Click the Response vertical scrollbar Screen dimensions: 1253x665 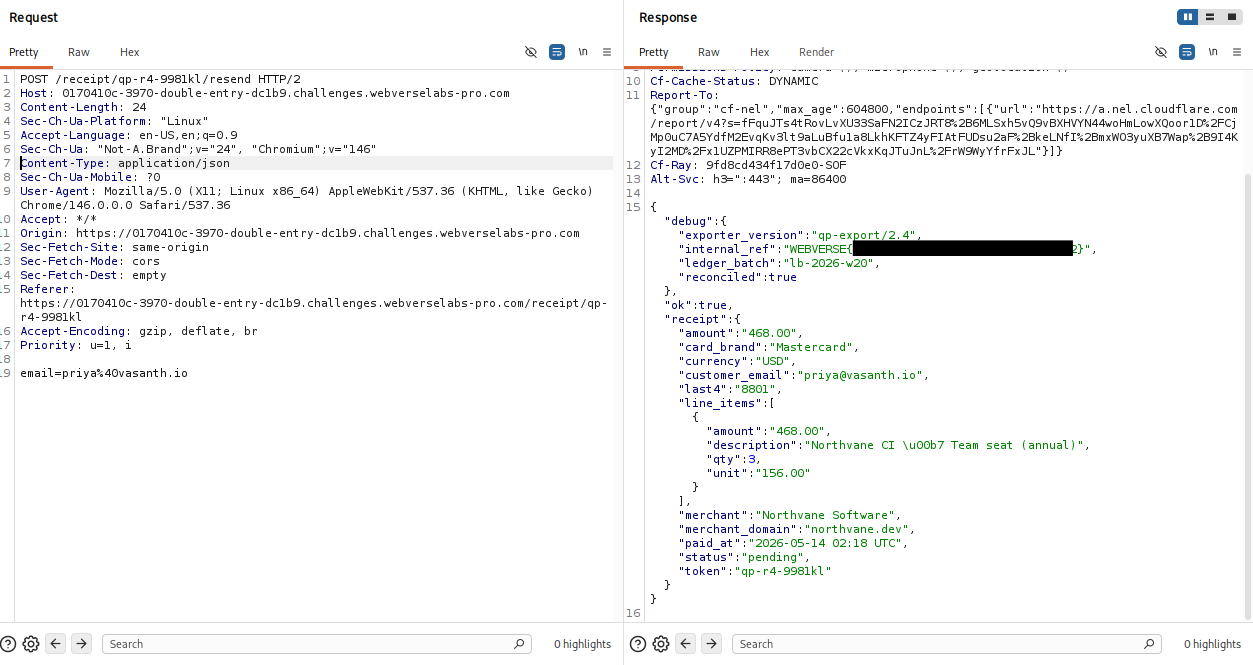tap(1247, 395)
